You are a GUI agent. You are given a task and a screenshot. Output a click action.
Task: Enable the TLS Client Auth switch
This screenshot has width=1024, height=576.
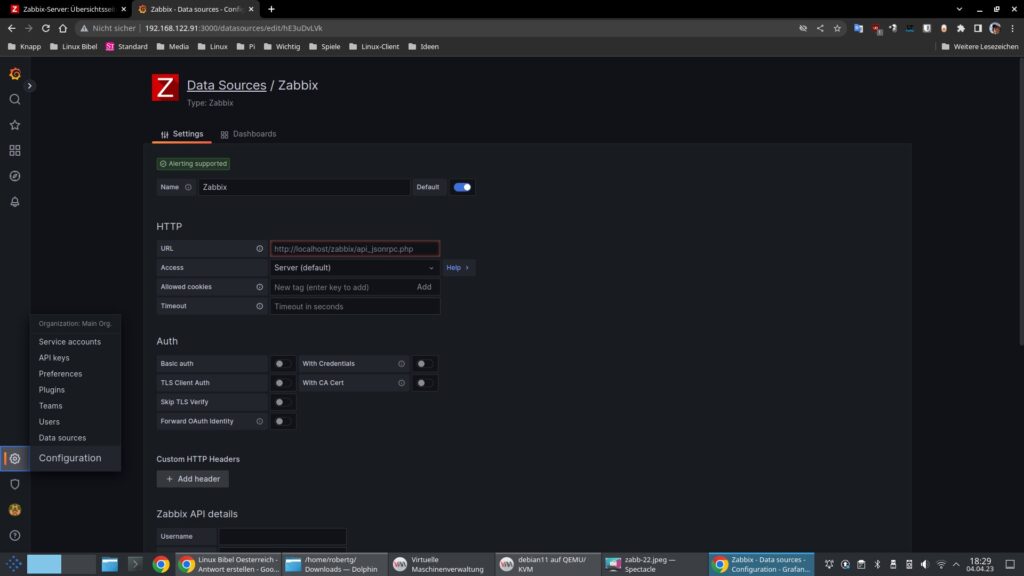(x=282, y=383)
